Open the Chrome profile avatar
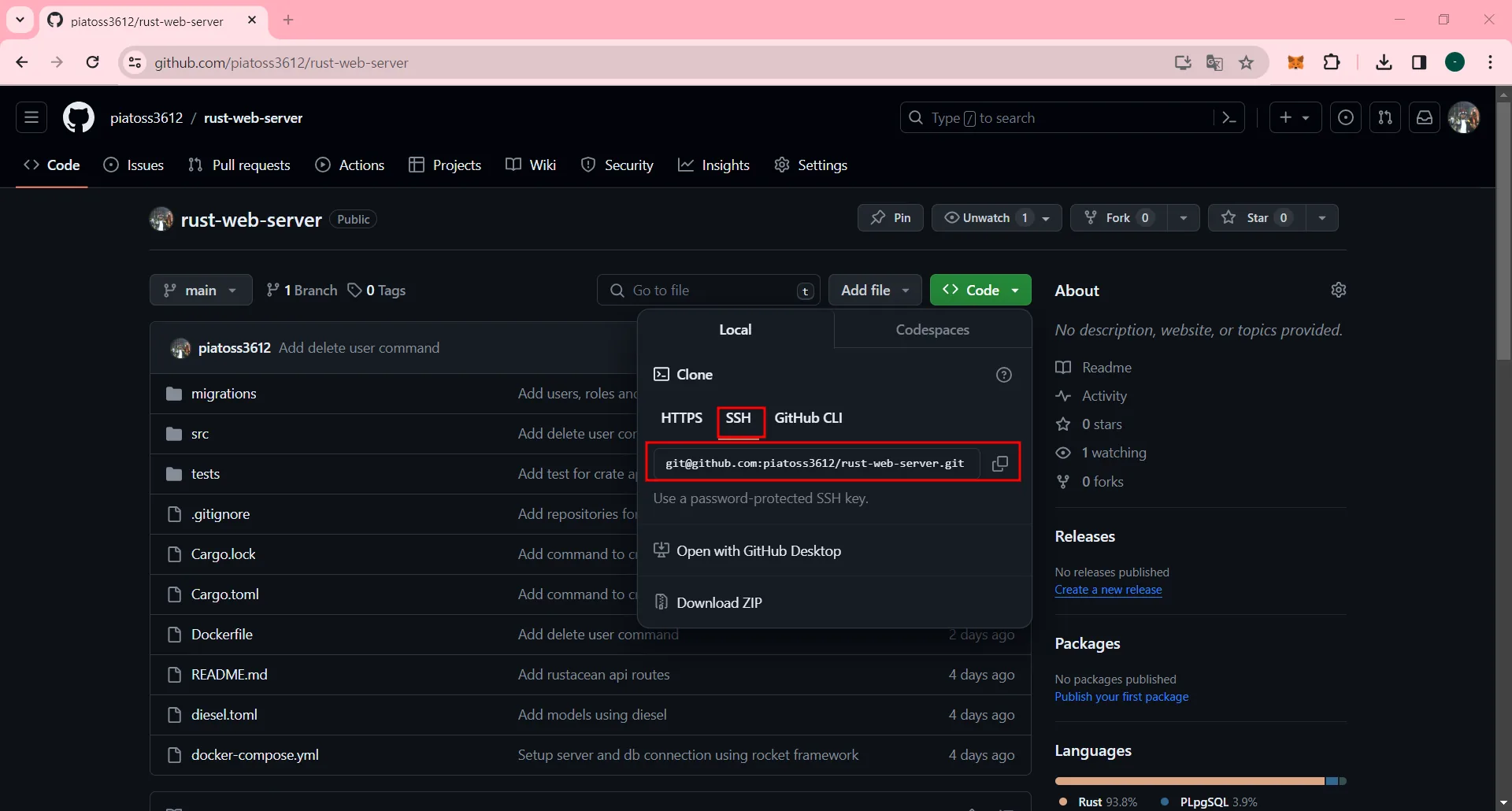The image size is (1512, 811). click(x=1455, y=63)
